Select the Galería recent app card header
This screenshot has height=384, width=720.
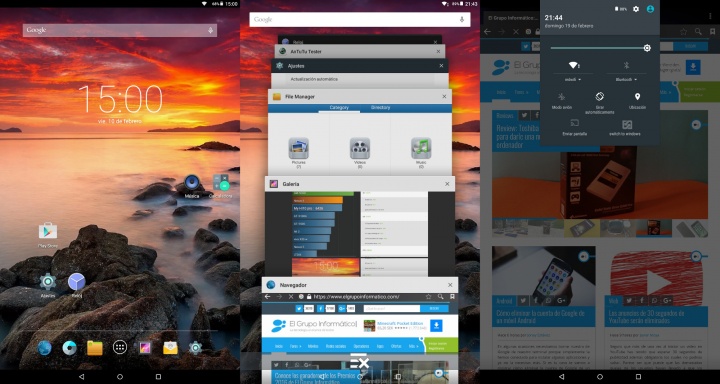coord(360,184)
